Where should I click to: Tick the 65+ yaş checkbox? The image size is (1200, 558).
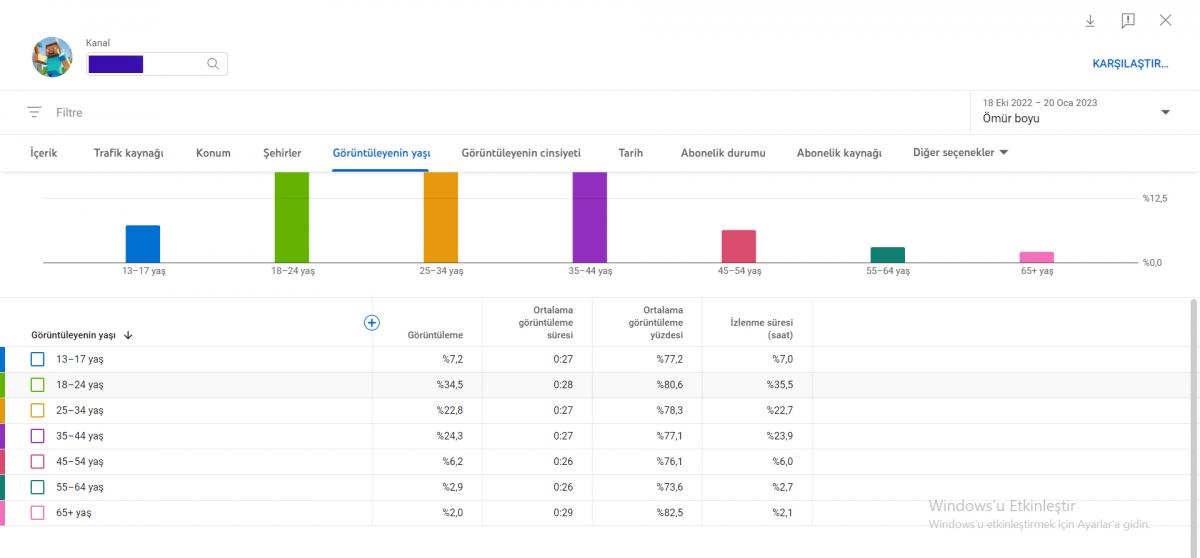coord(38,513)
